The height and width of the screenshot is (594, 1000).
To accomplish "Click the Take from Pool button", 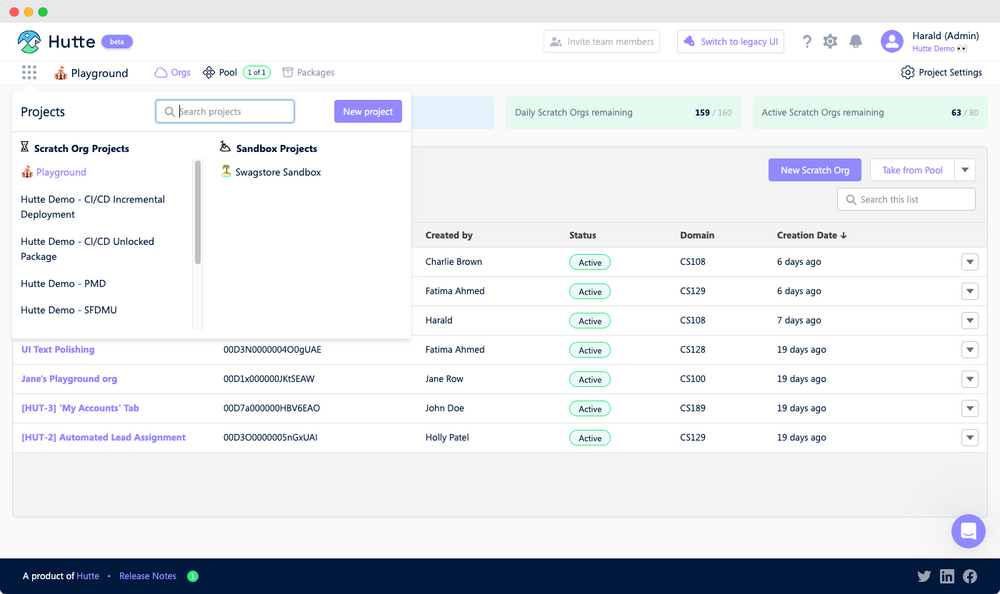I will pyautogui.click(x=912, y=170).
